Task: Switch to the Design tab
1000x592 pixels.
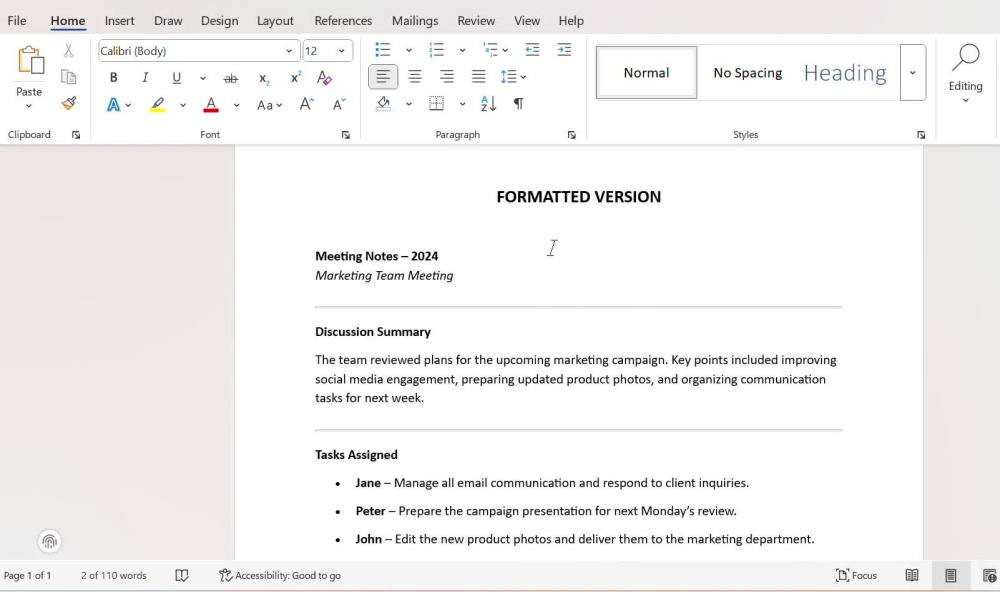Action: (x=219, y=20)
